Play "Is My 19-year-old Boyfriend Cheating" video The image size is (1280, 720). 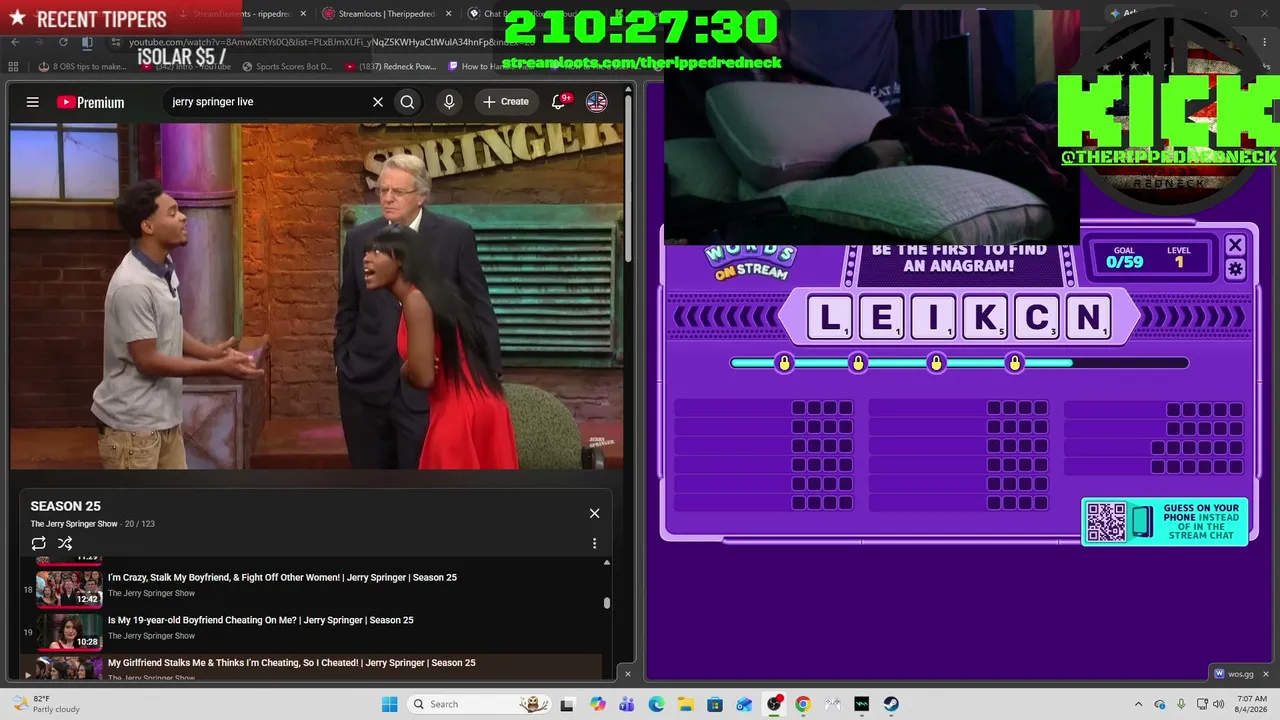[x=260, y=620]
